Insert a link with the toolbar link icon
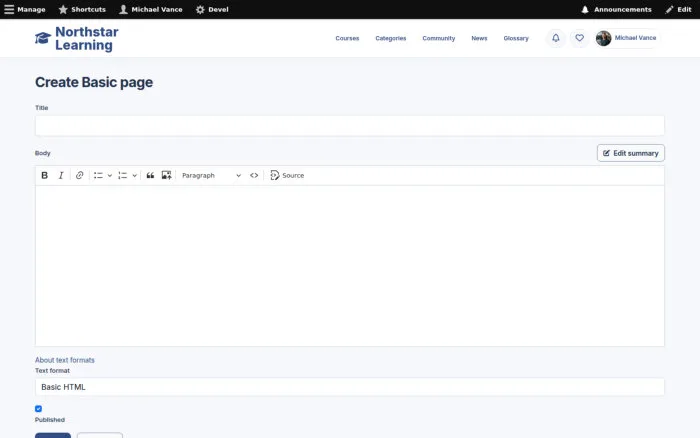Viewport: 700px width, 438px height. (x=79, y=175)
